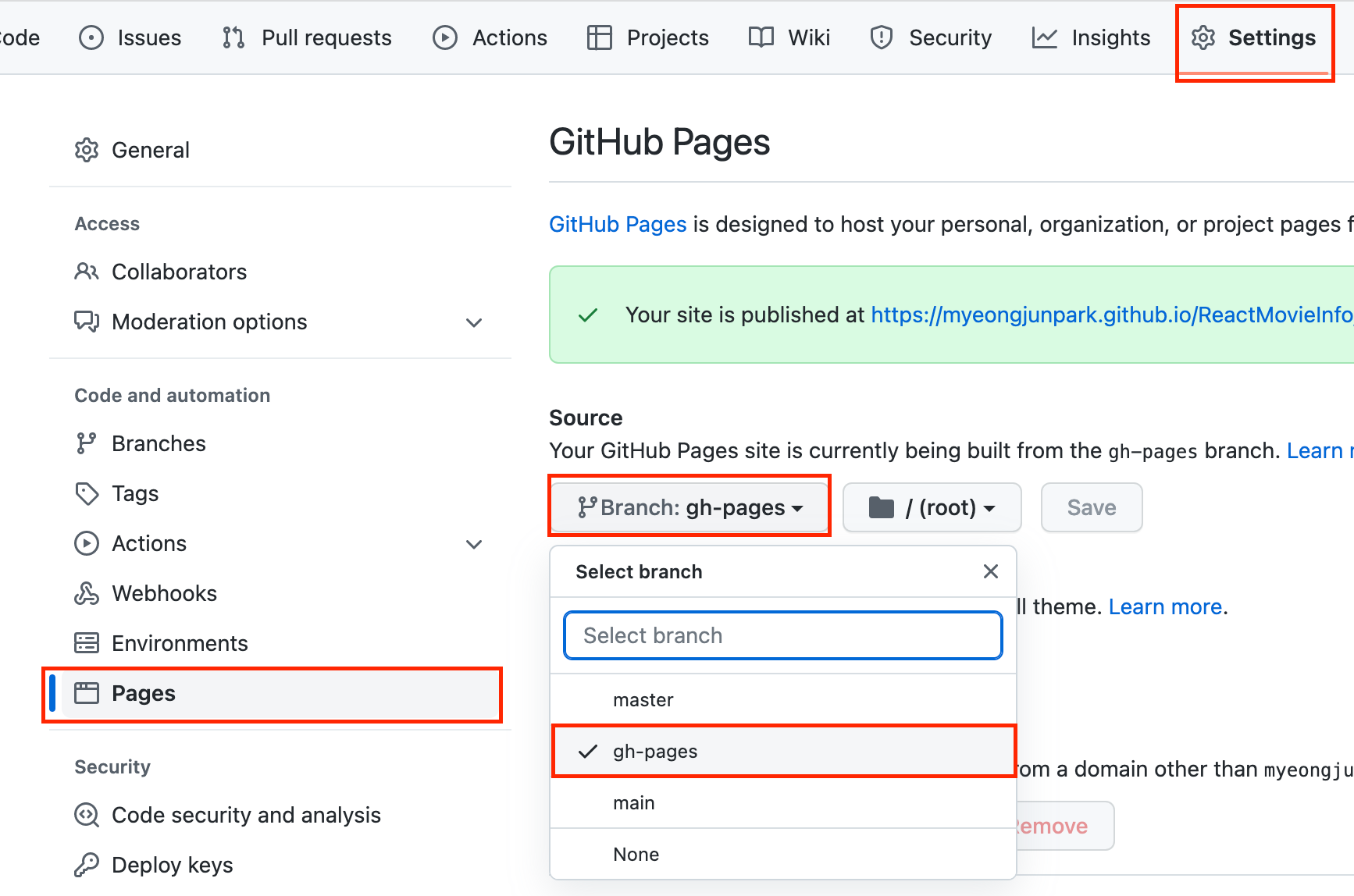
Task: Open the / (root) folder dropdown
Action: tap(932, 507)
